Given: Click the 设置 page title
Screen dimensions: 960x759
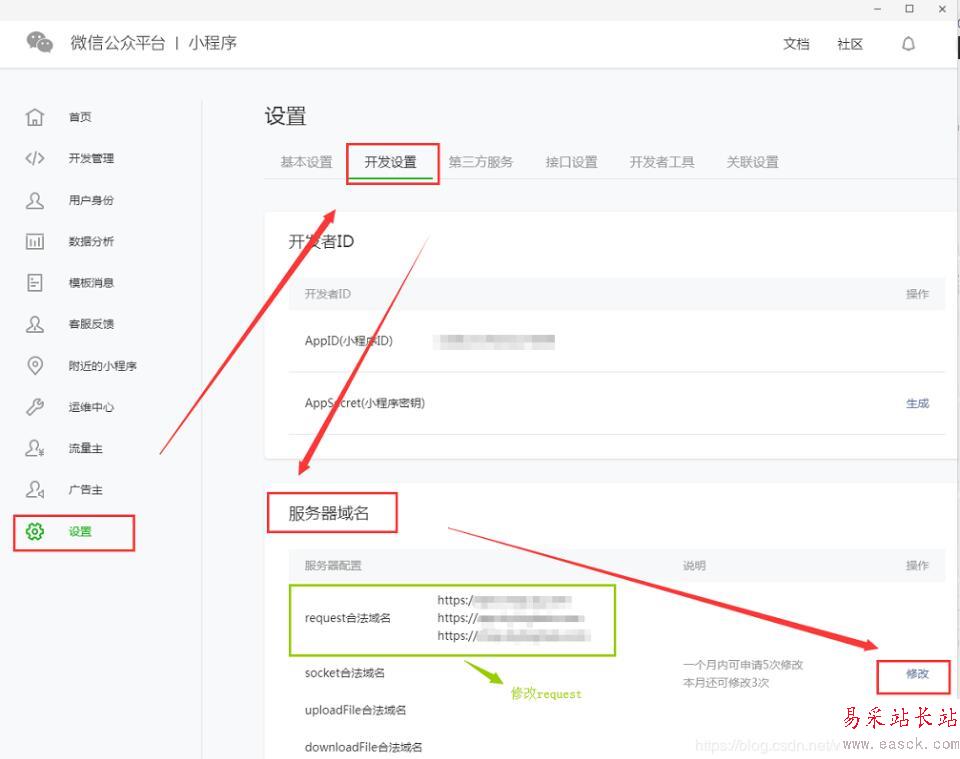Looking at the screenshot, I should coord(285,116).
